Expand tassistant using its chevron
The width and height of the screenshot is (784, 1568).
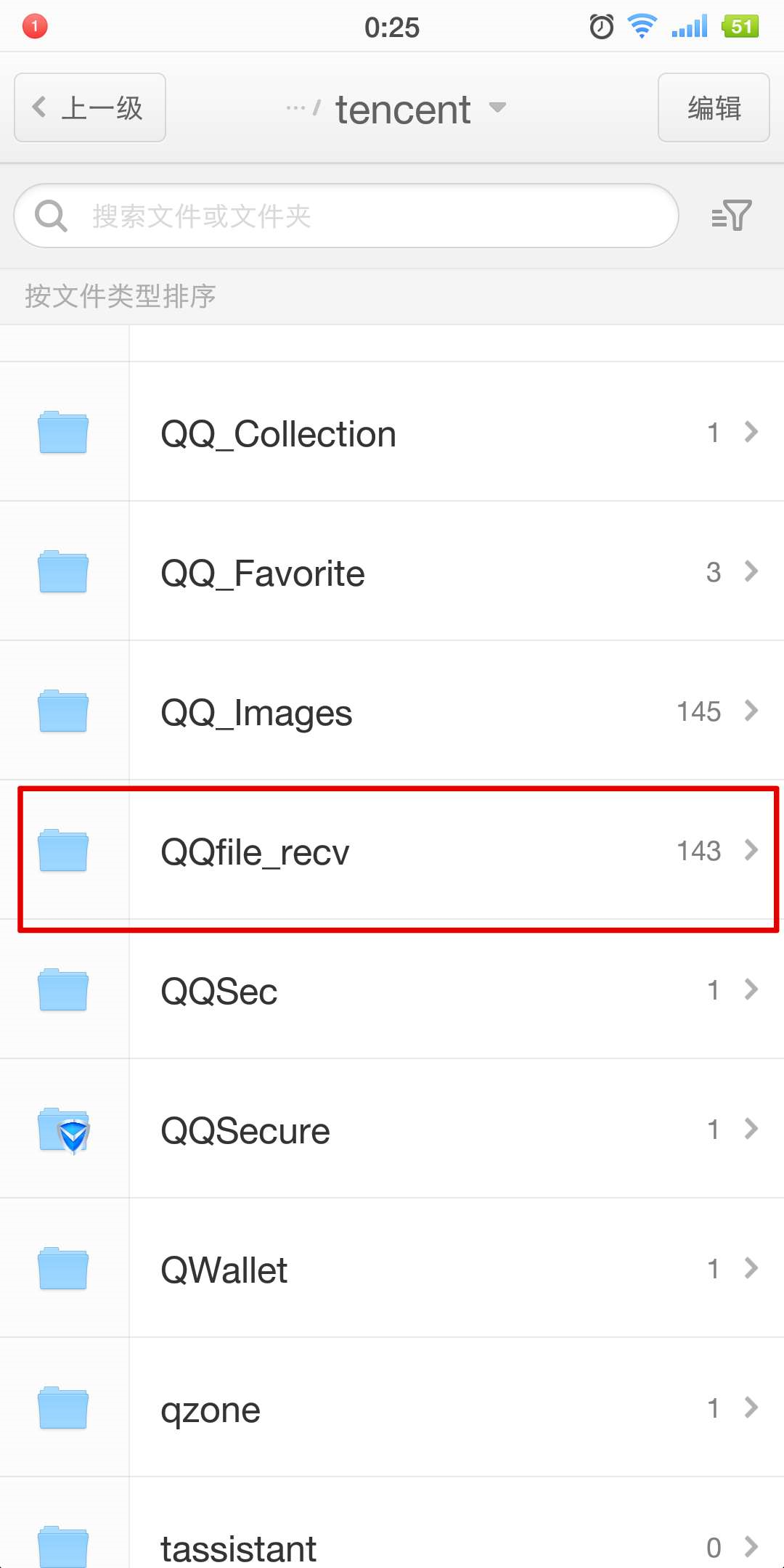tap(751, 1547)
